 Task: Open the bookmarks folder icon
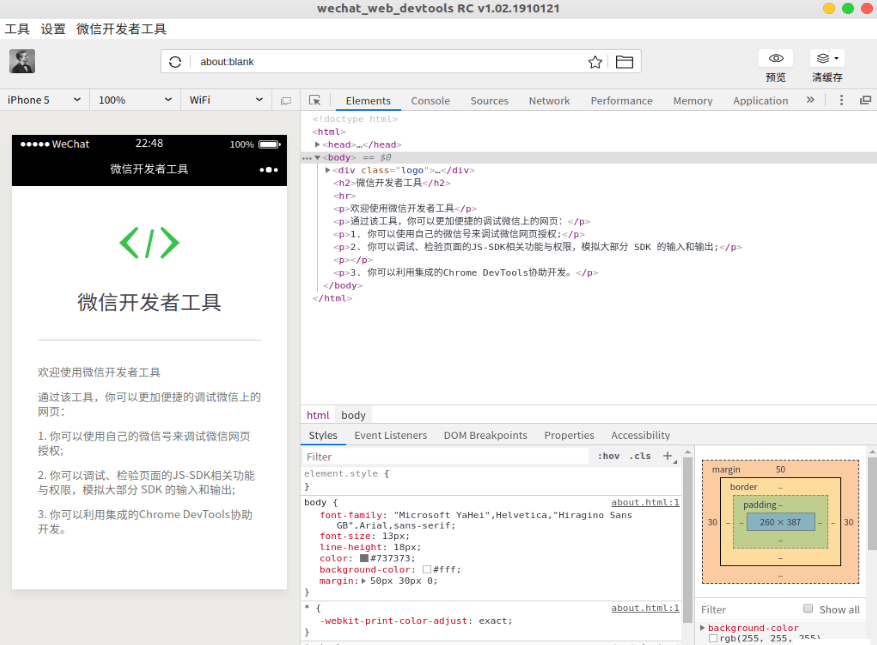point(624,62)
